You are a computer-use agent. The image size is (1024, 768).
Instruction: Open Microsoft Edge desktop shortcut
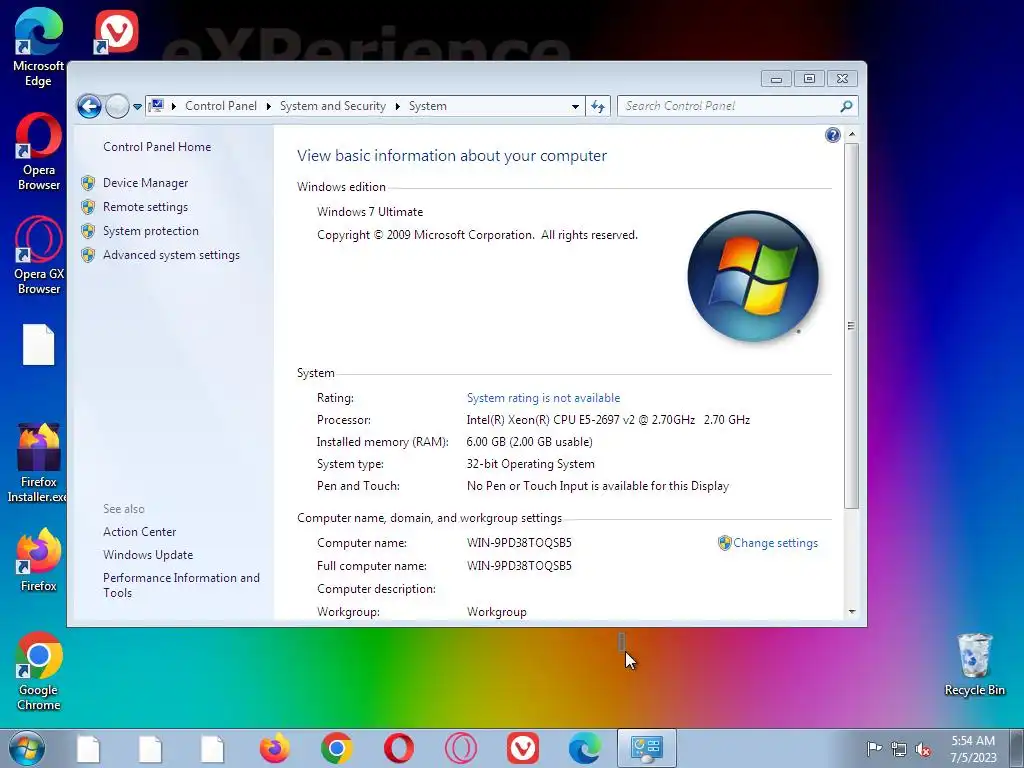click(38, 46)
